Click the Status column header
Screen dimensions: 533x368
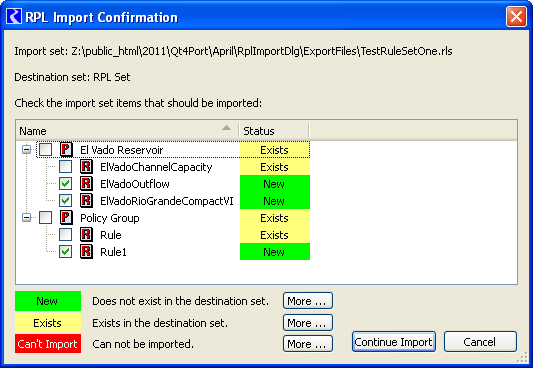pos(274,131)
